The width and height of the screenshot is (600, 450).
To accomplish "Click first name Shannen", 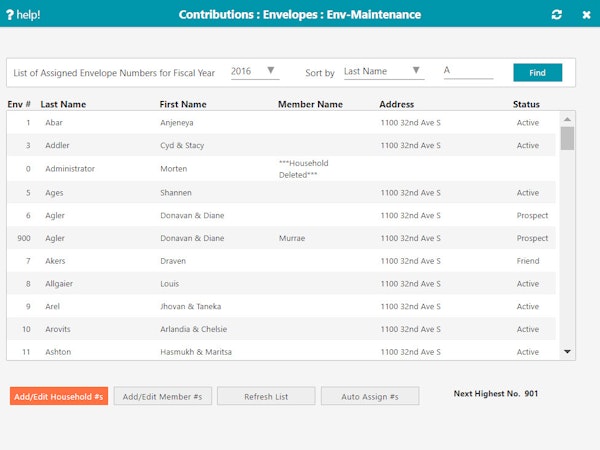I will click(176, 193).
